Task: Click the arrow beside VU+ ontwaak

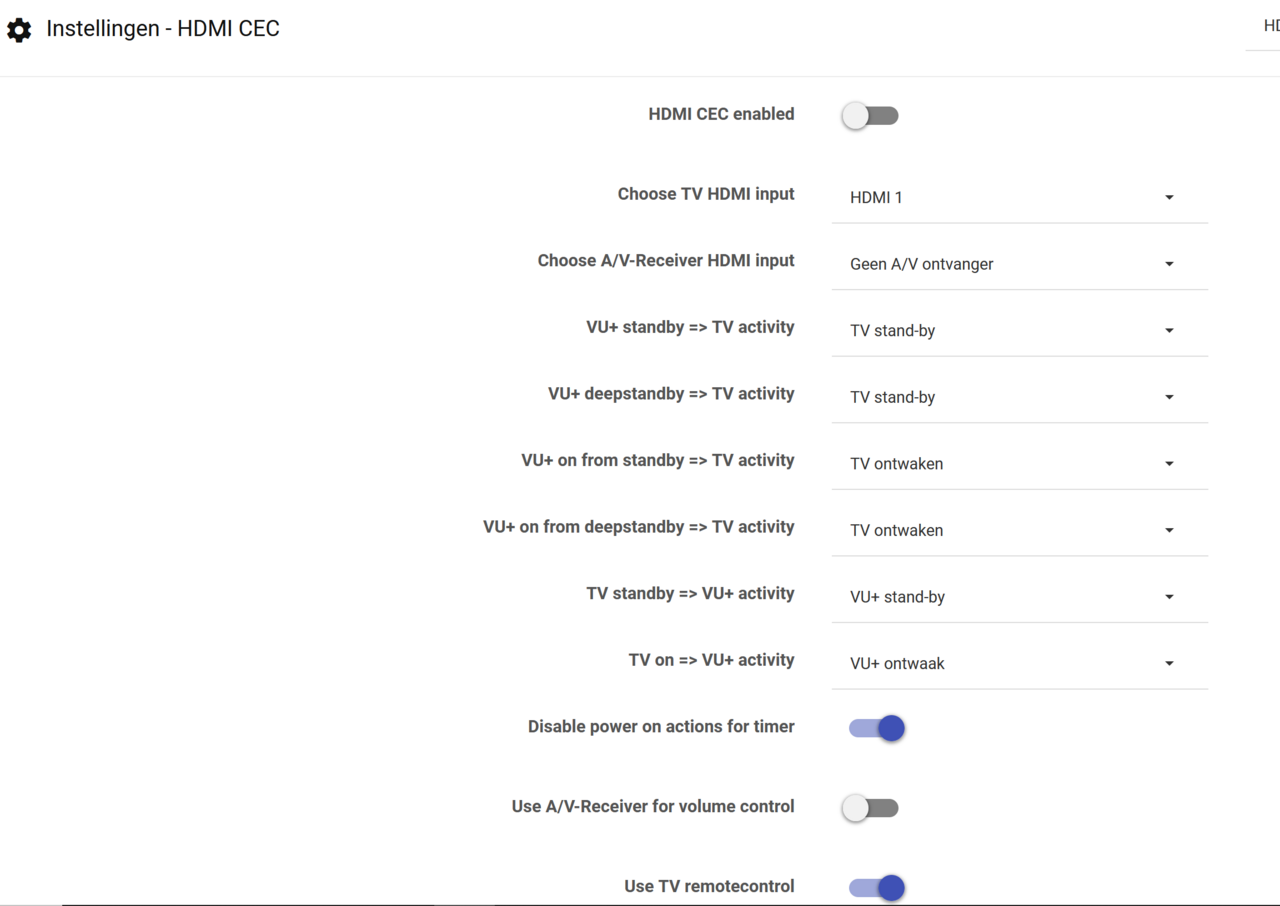Action: (1169, 663)
